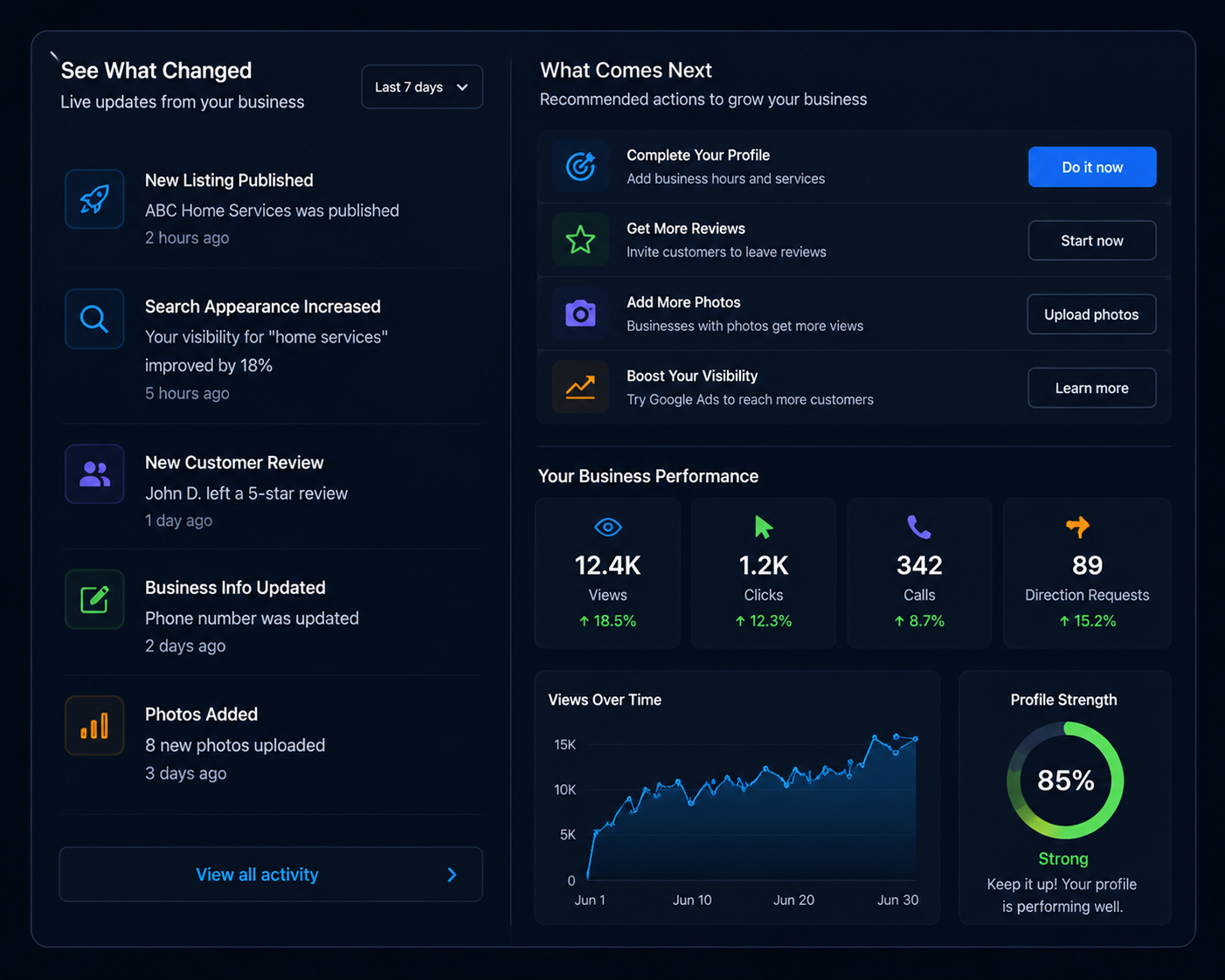Click the Your Business Performance heading
The height and width of the screenshot is (980, 1225).
648,476
